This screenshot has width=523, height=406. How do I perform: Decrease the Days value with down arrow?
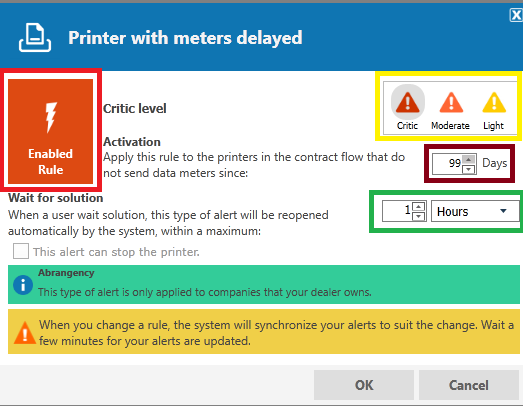[x=469, y=169]
